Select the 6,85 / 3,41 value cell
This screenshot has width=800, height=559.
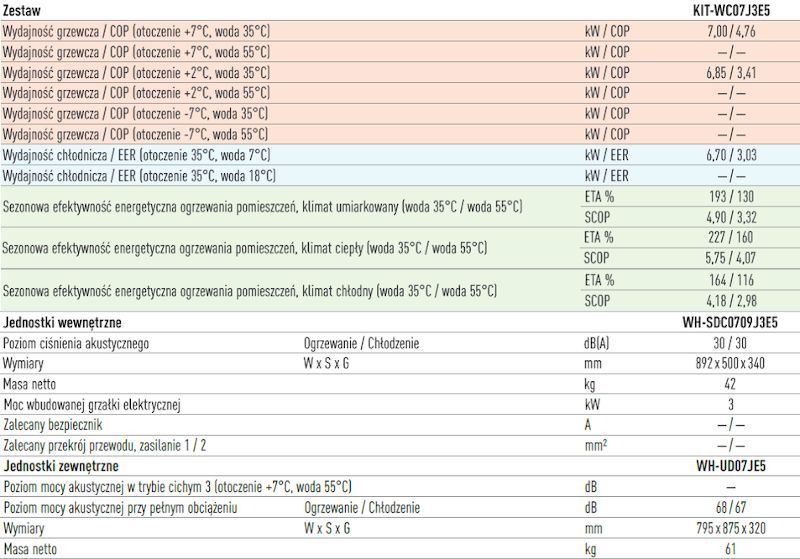731,72
